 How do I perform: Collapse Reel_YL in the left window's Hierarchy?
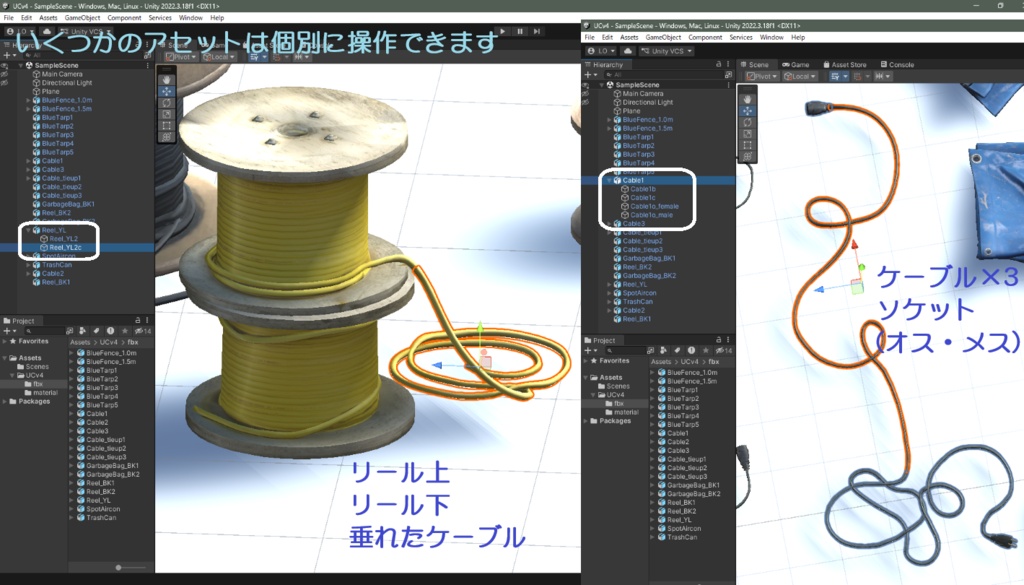(x=28, y=230)
